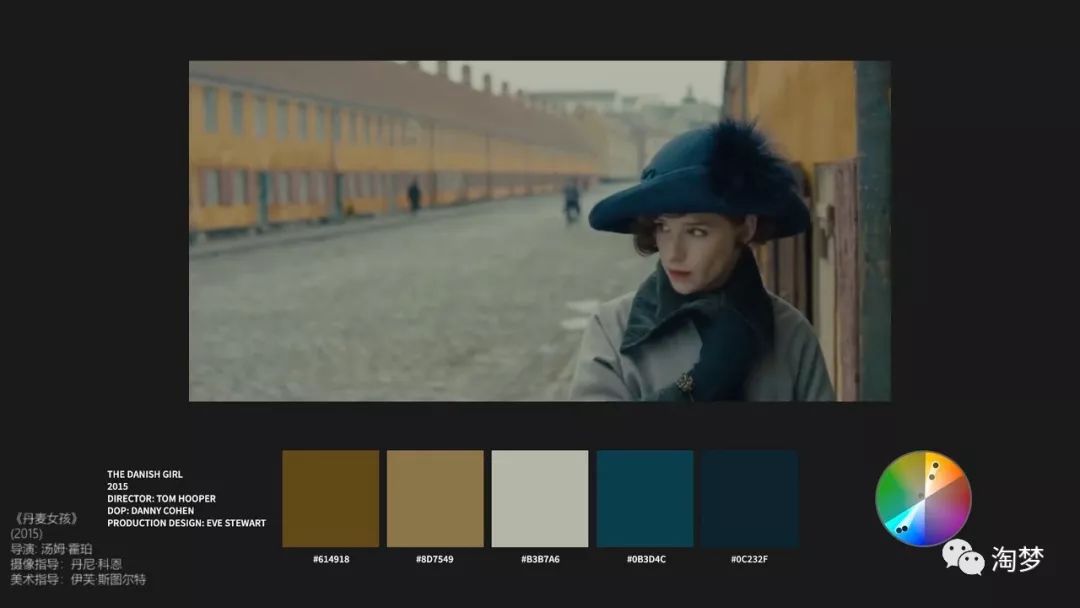Click DOP: DANNY COHEN credit line
Viewport: 1080px width, 608px height.
(x=151, y=511)
